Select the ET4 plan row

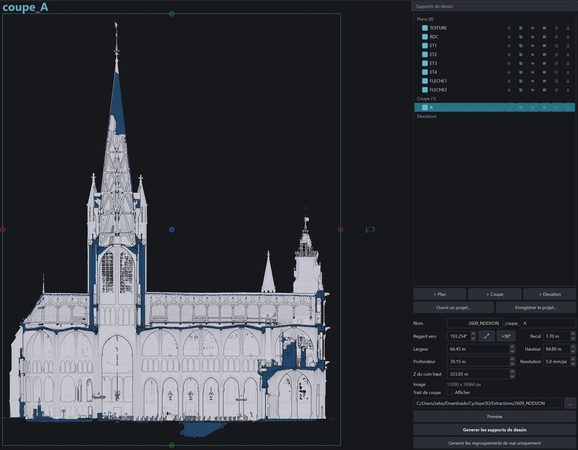494,72
